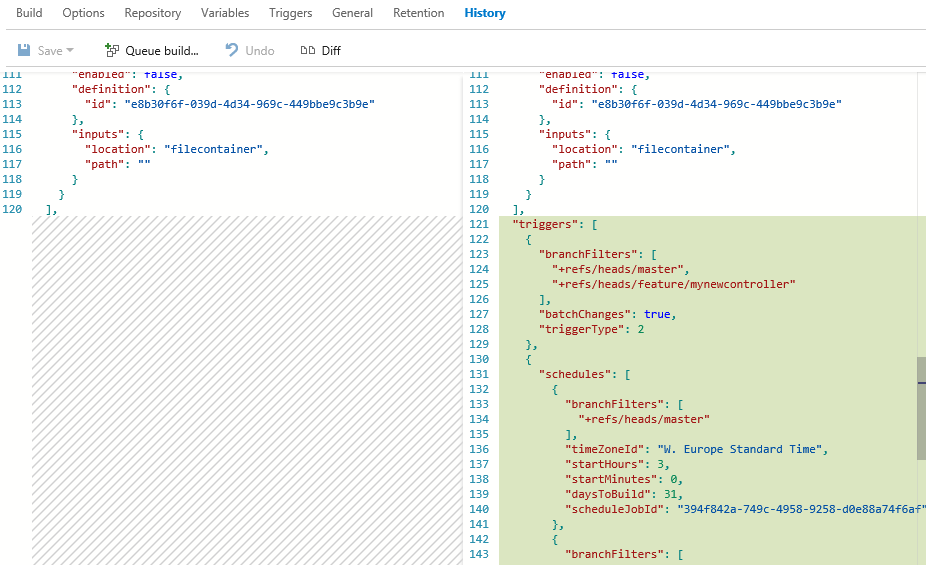Click "+refs/heads/feature/mynewcontroller" in right pane

pos(674,284)
